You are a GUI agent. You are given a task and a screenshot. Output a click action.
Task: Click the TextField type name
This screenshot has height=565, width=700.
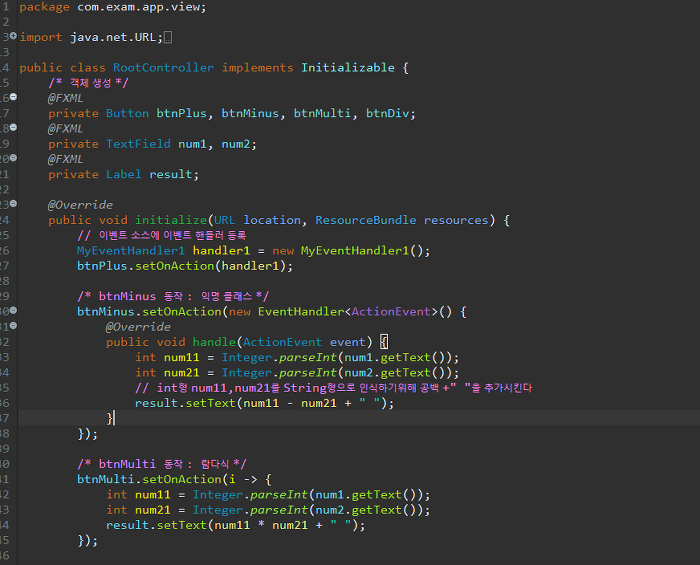tap(138, 144)
